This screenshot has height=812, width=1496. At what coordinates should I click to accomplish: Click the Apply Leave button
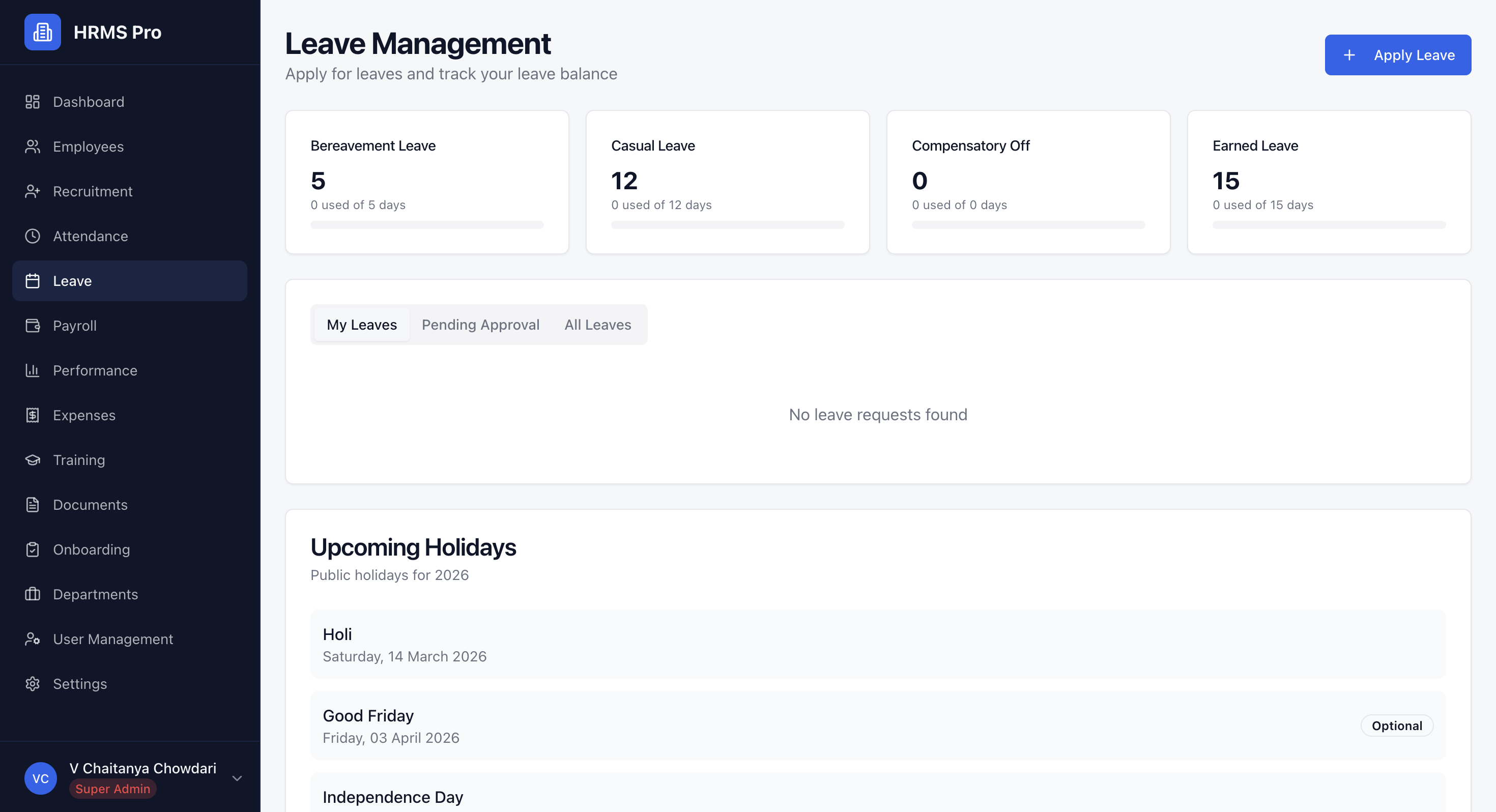pyautogui.click(x=1397, y=54)
